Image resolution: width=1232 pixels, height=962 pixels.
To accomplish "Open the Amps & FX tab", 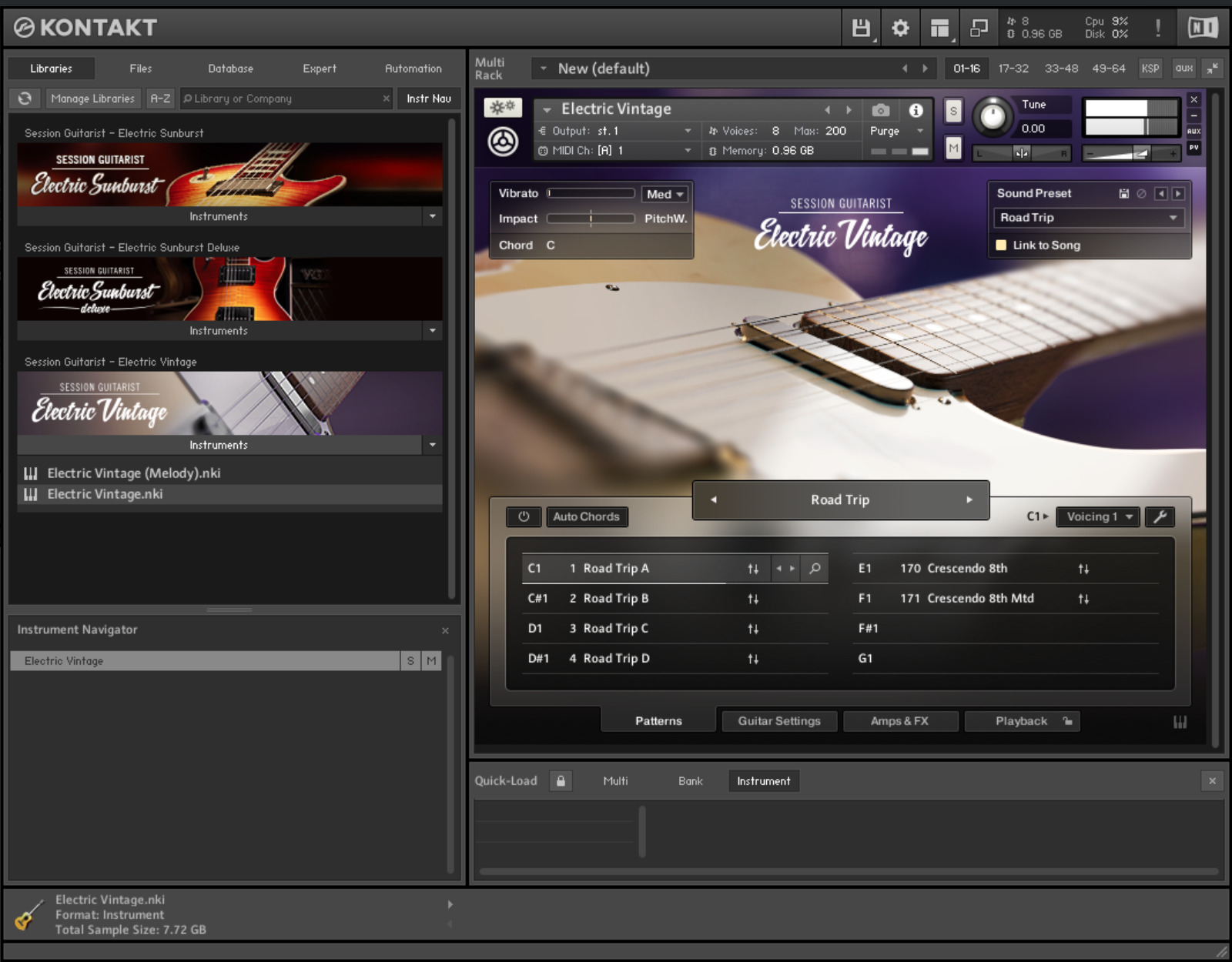I will coord(900,722).
